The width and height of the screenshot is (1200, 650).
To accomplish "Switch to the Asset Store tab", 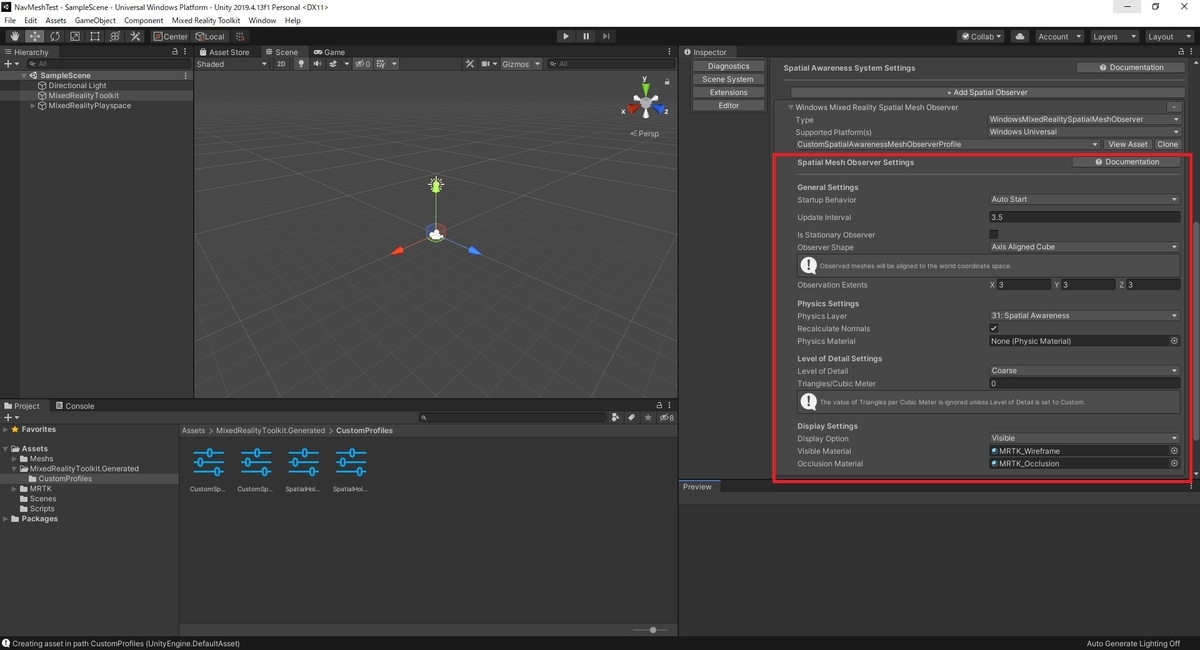I will (225, 52).
